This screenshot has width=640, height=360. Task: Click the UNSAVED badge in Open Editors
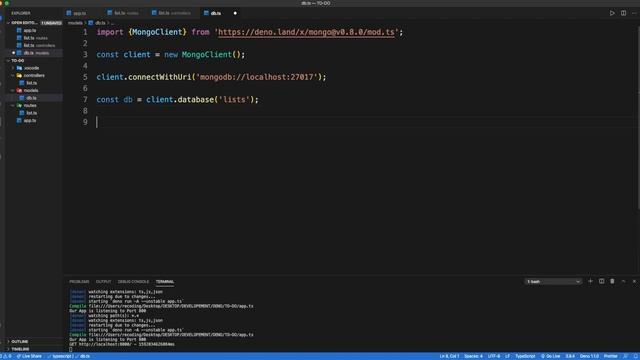coord(51,23)
